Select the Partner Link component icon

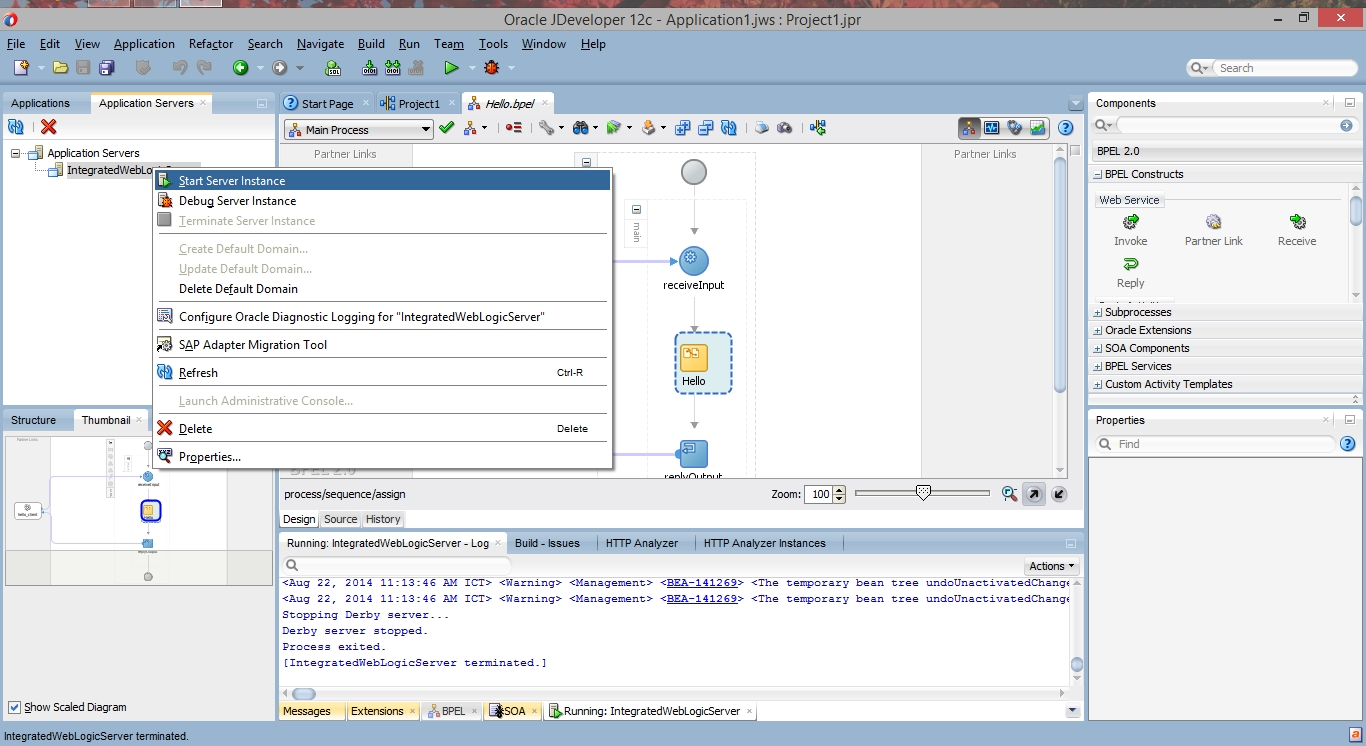(x=1214, y=222)
